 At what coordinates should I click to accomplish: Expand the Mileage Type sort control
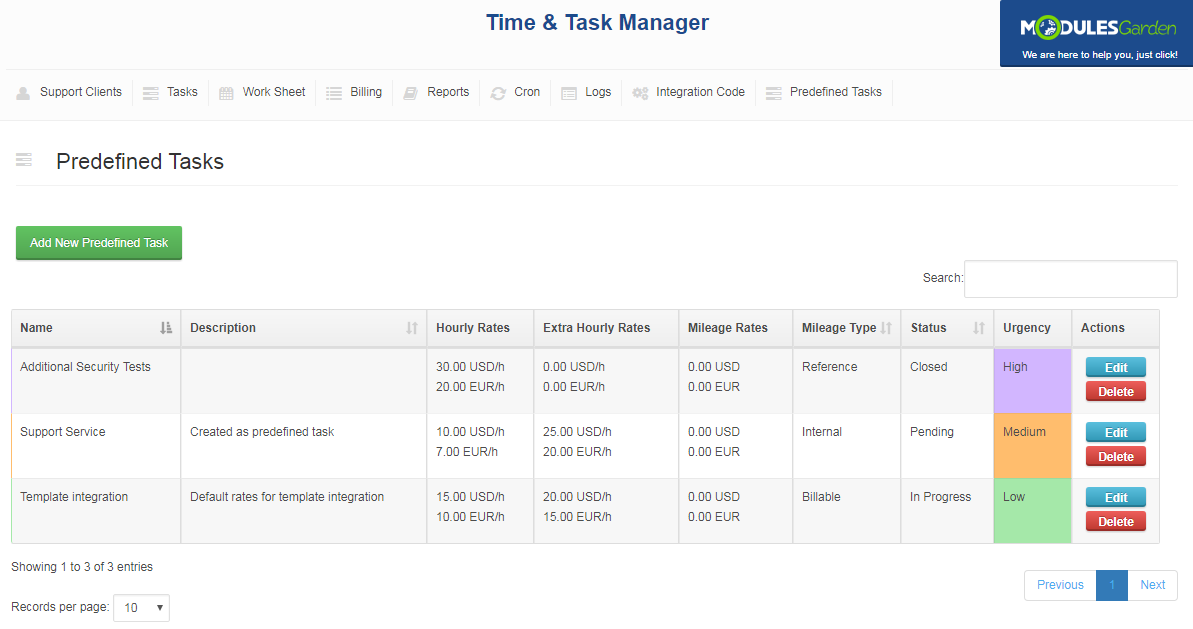[885, 328]
